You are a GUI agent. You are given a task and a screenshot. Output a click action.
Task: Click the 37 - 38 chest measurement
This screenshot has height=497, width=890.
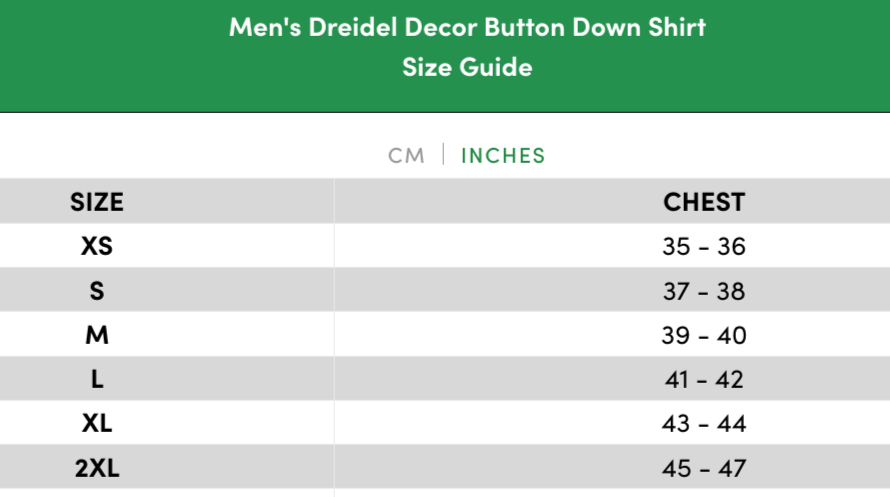tap(704, 291)
